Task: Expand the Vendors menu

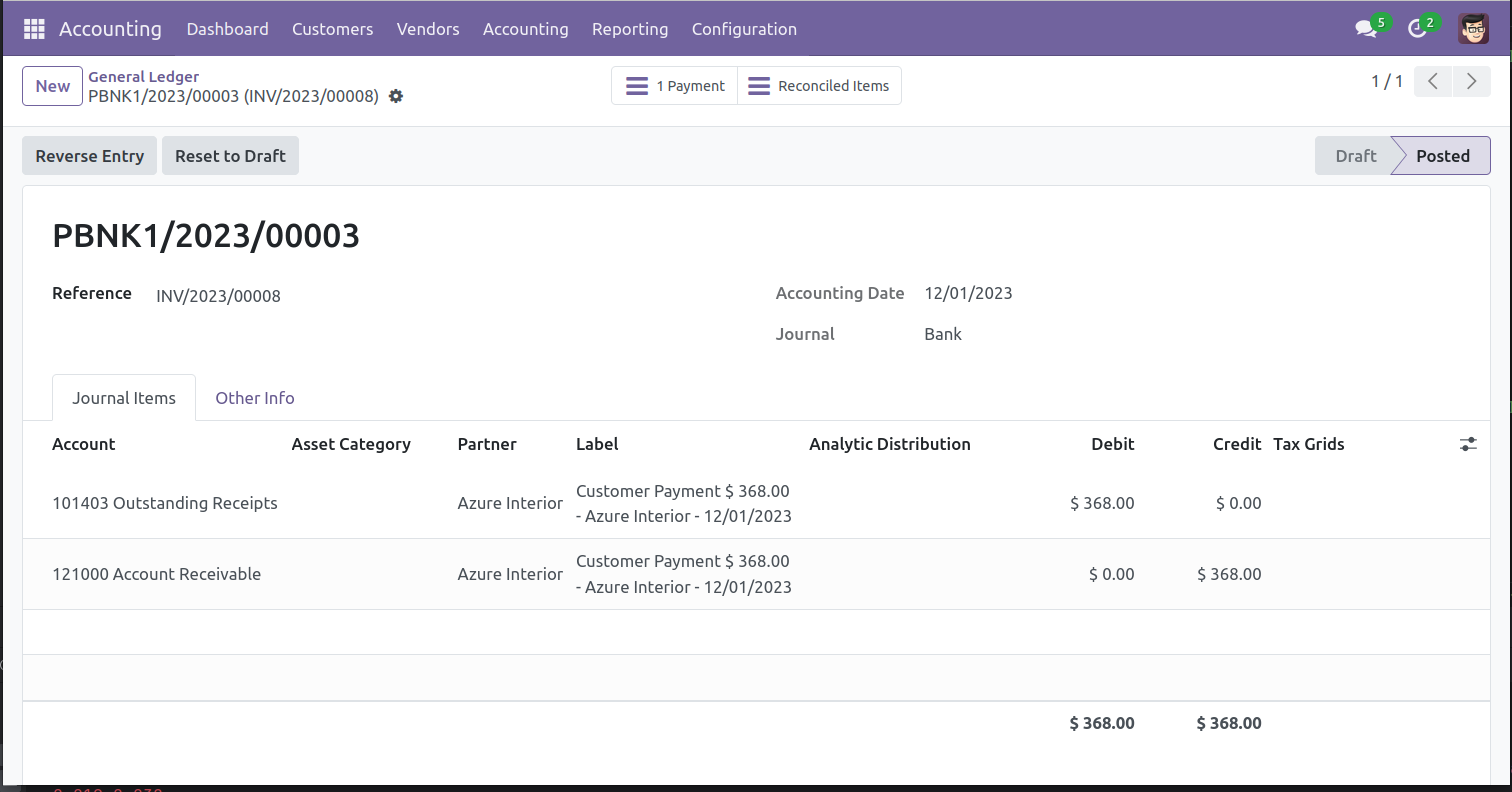Action: pos(428,29)
